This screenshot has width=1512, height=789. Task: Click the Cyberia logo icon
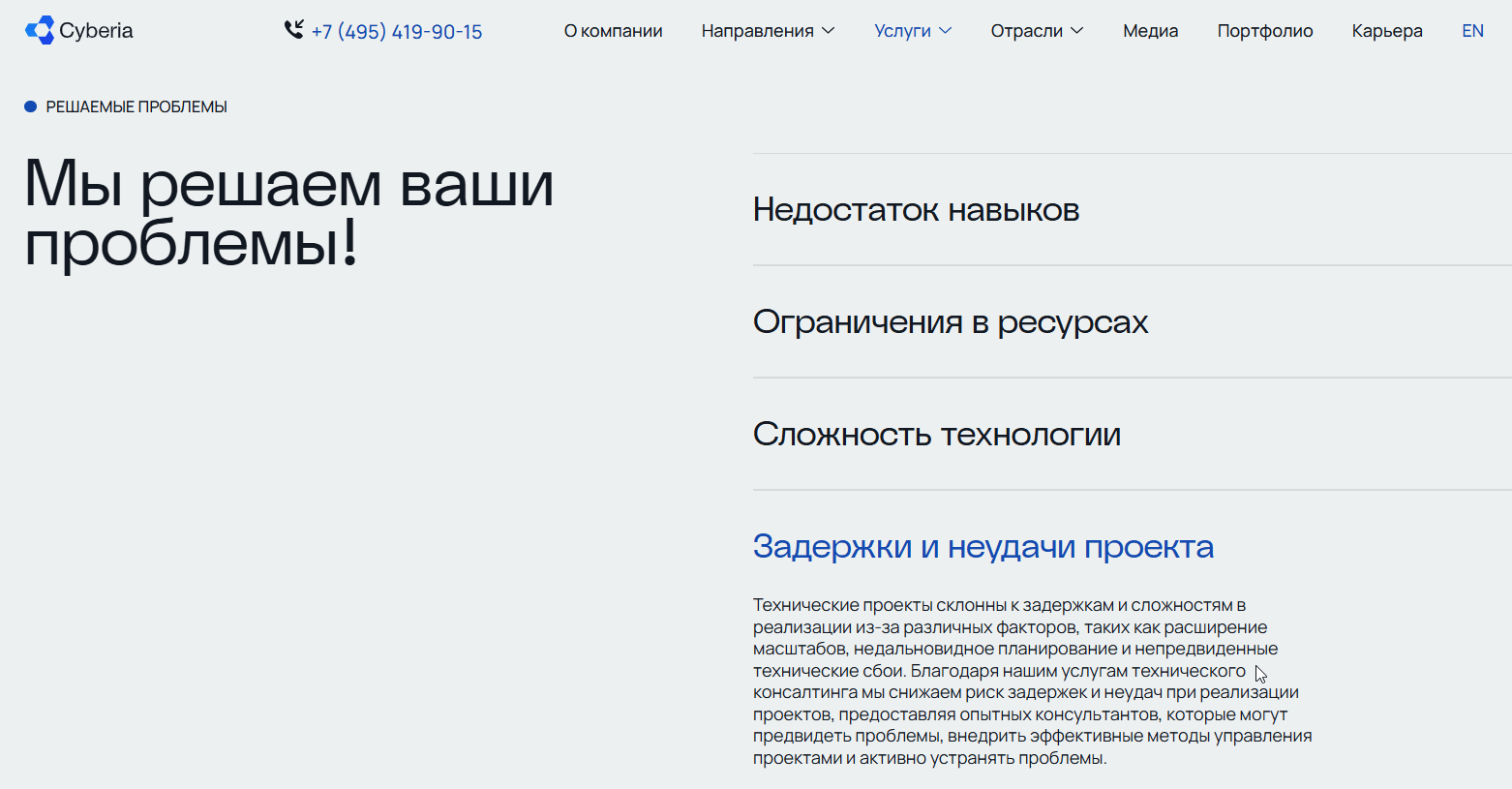[39, 30]
